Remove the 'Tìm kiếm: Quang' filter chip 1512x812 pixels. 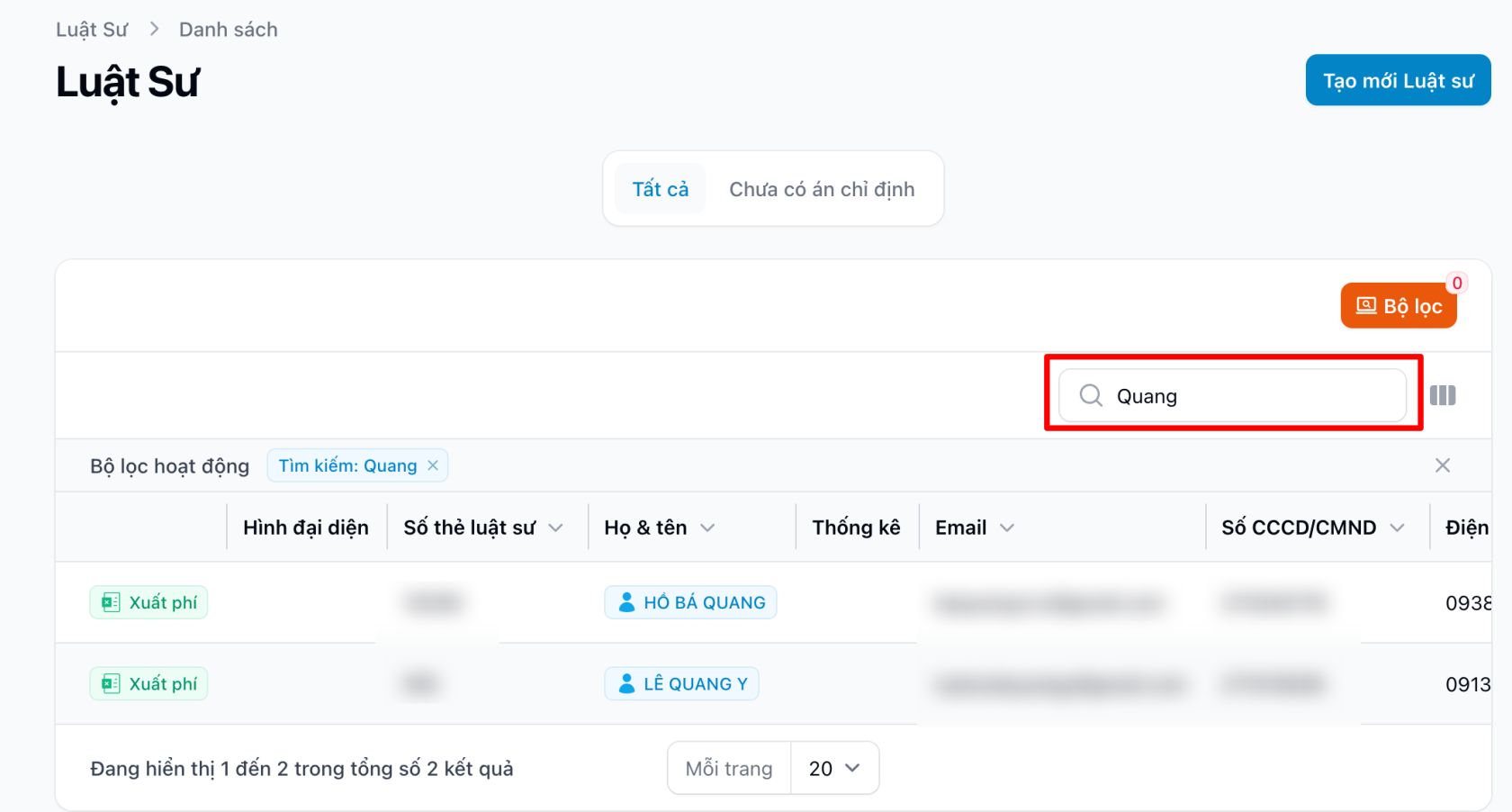tap(433, 465)
